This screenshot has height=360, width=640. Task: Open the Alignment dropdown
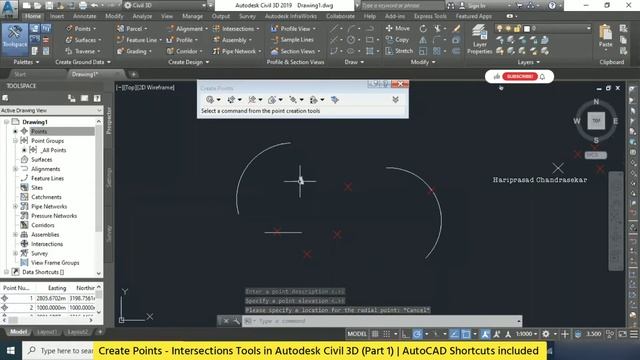[x=187, y=29]
